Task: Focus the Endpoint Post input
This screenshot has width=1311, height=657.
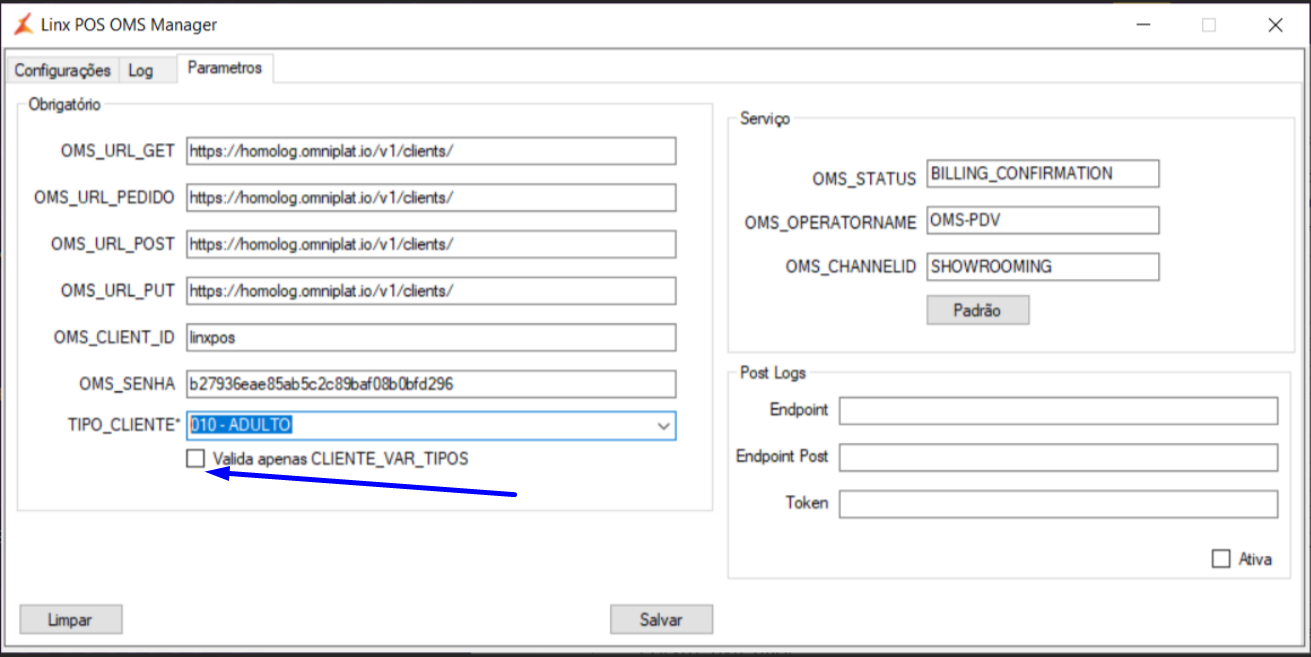Action: point(1057,458)
